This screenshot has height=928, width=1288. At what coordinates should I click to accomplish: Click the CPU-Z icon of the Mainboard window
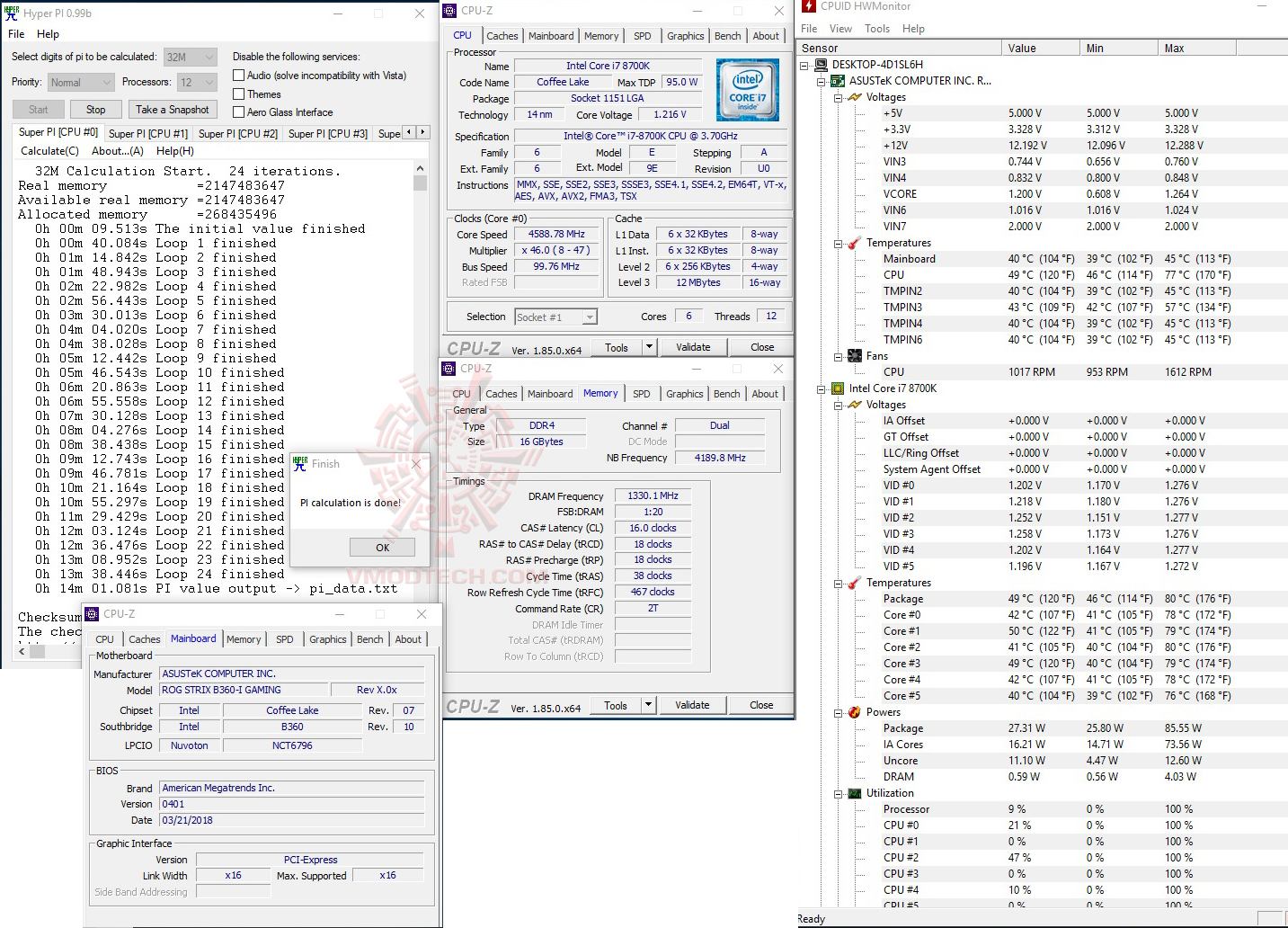pos(92,614)
